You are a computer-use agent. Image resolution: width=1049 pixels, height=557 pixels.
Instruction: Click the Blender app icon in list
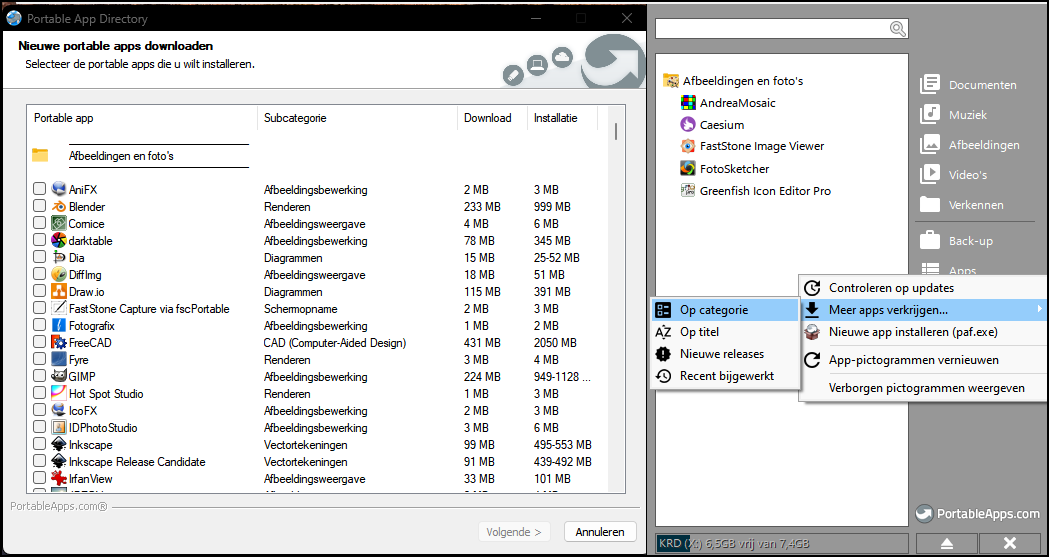58,207
